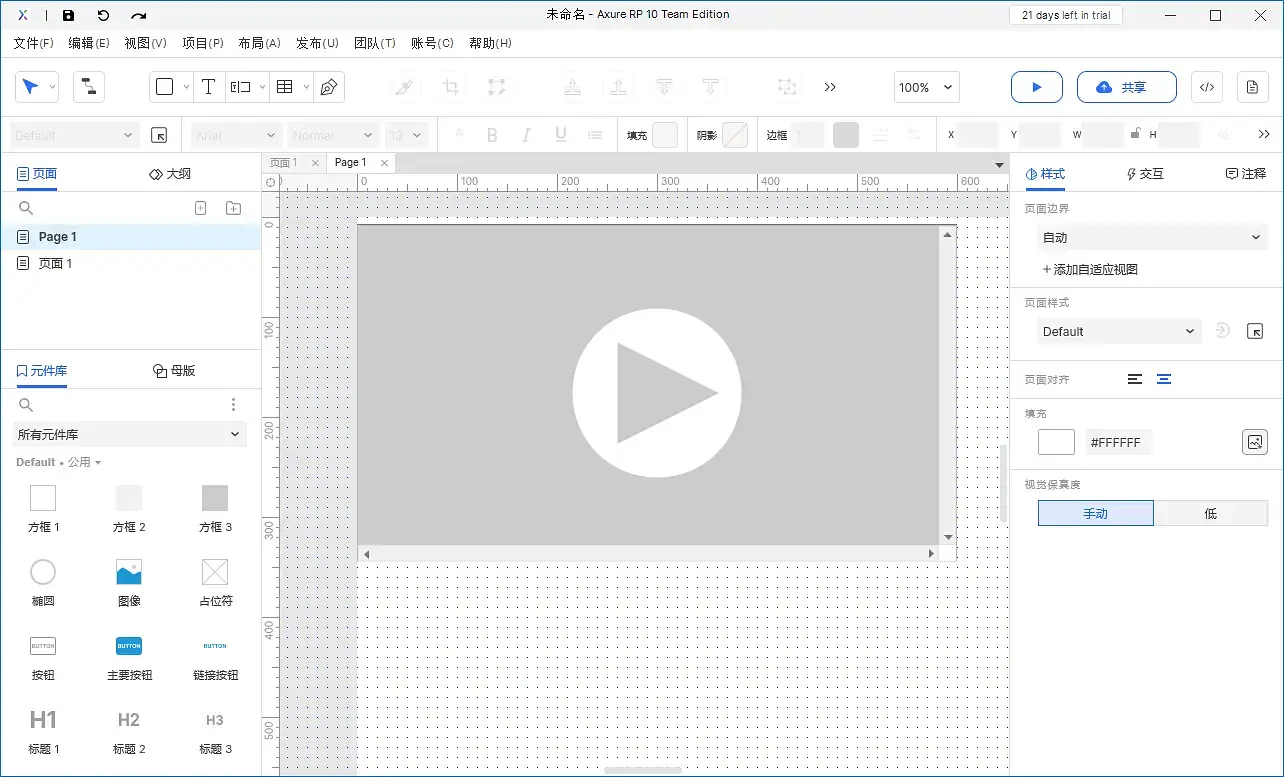
Task: Set visual fidelity to 低
Action: pos(1210,513)
